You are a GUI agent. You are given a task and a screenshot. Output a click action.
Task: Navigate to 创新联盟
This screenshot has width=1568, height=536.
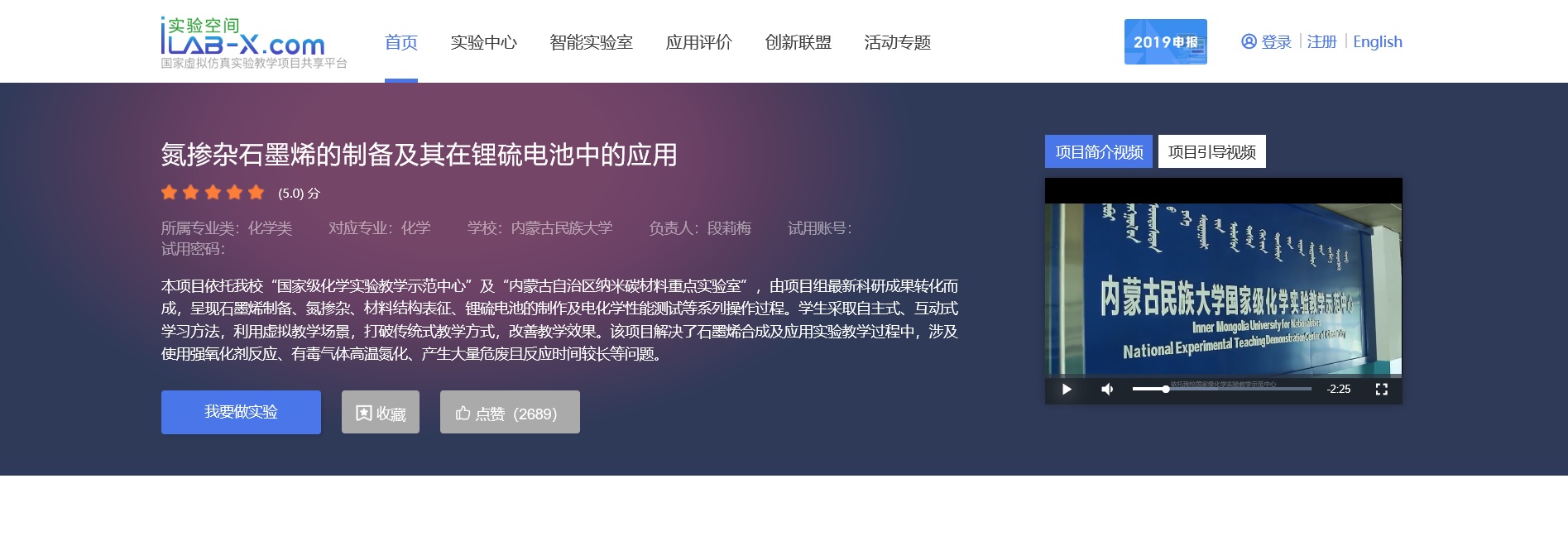(x=798, y=42)
